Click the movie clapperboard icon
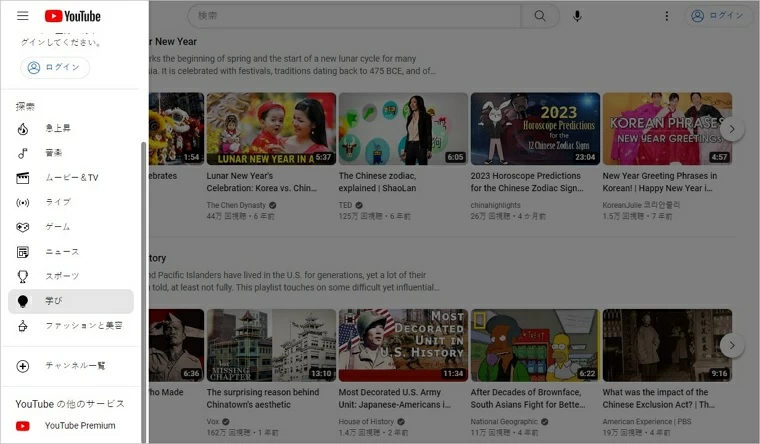This screenshot has height=444, width=760. [23, 178]
